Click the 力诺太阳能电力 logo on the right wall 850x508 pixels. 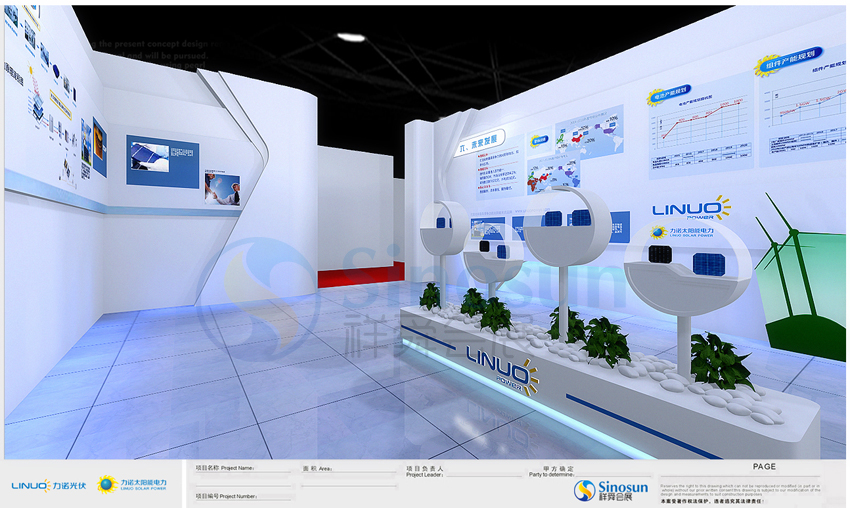(x=682, y=232)
